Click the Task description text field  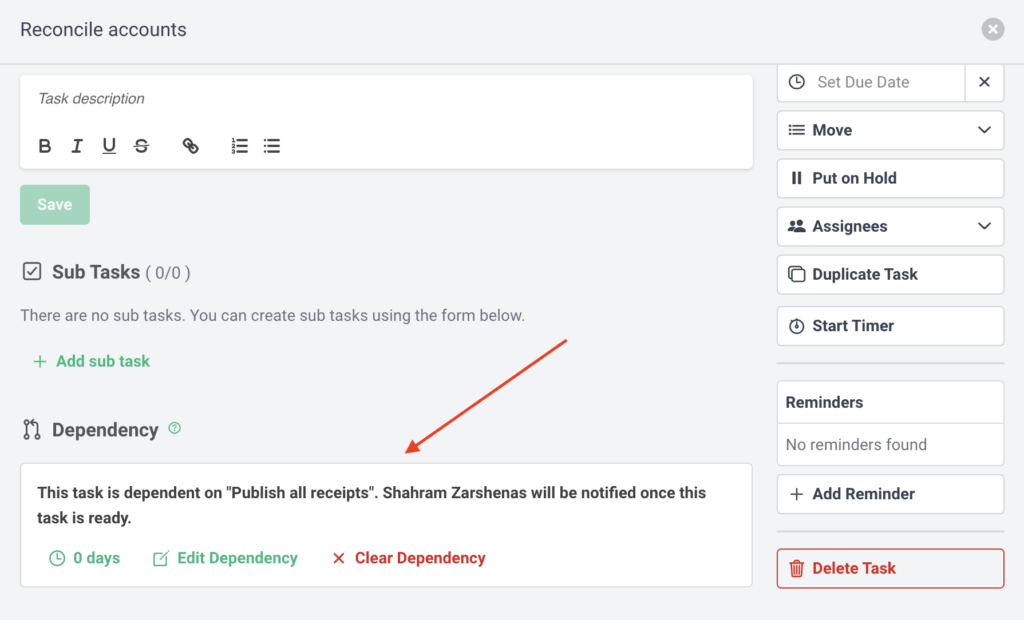pos(385,99)
